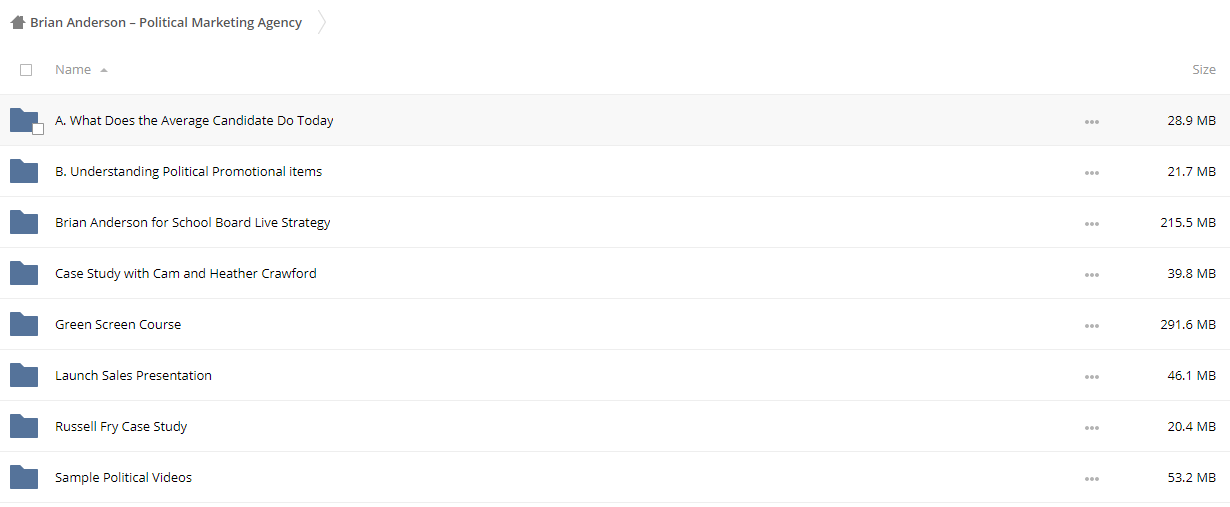
Task: Open the Green Screen Course folder icon
Action: 24,324
